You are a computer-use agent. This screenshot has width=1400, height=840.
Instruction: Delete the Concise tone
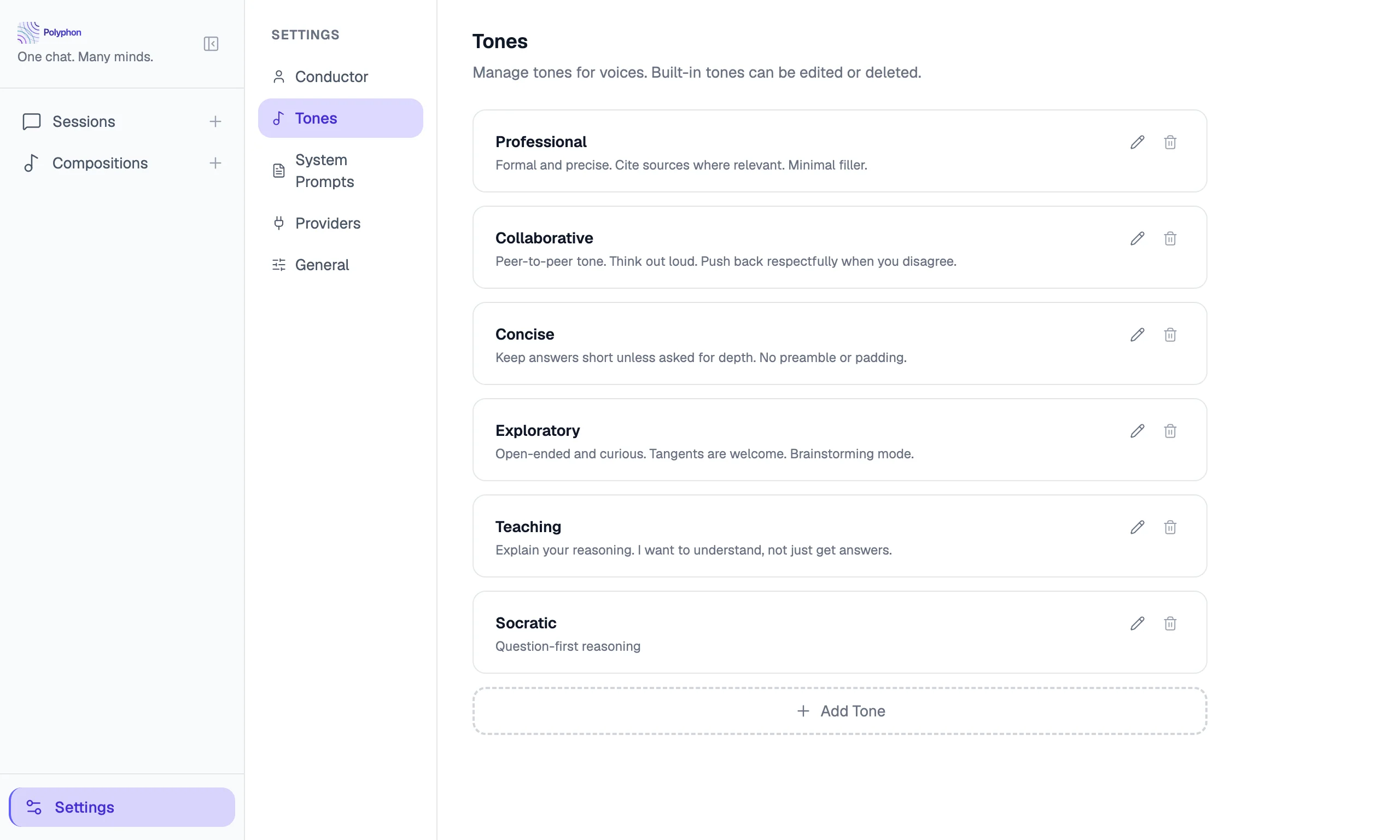[x=1170, y=335]
